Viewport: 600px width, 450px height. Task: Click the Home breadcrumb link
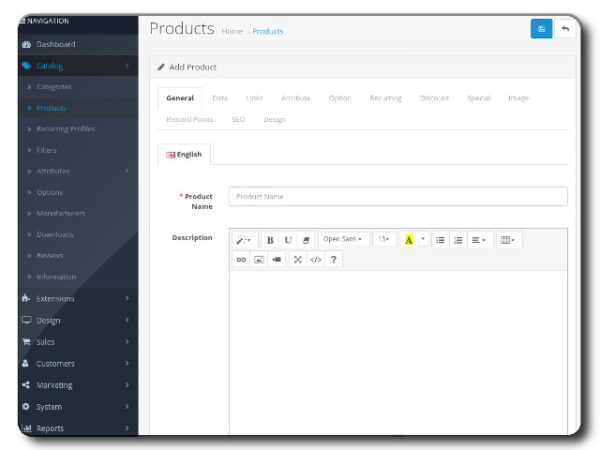[x=232, y=32]
